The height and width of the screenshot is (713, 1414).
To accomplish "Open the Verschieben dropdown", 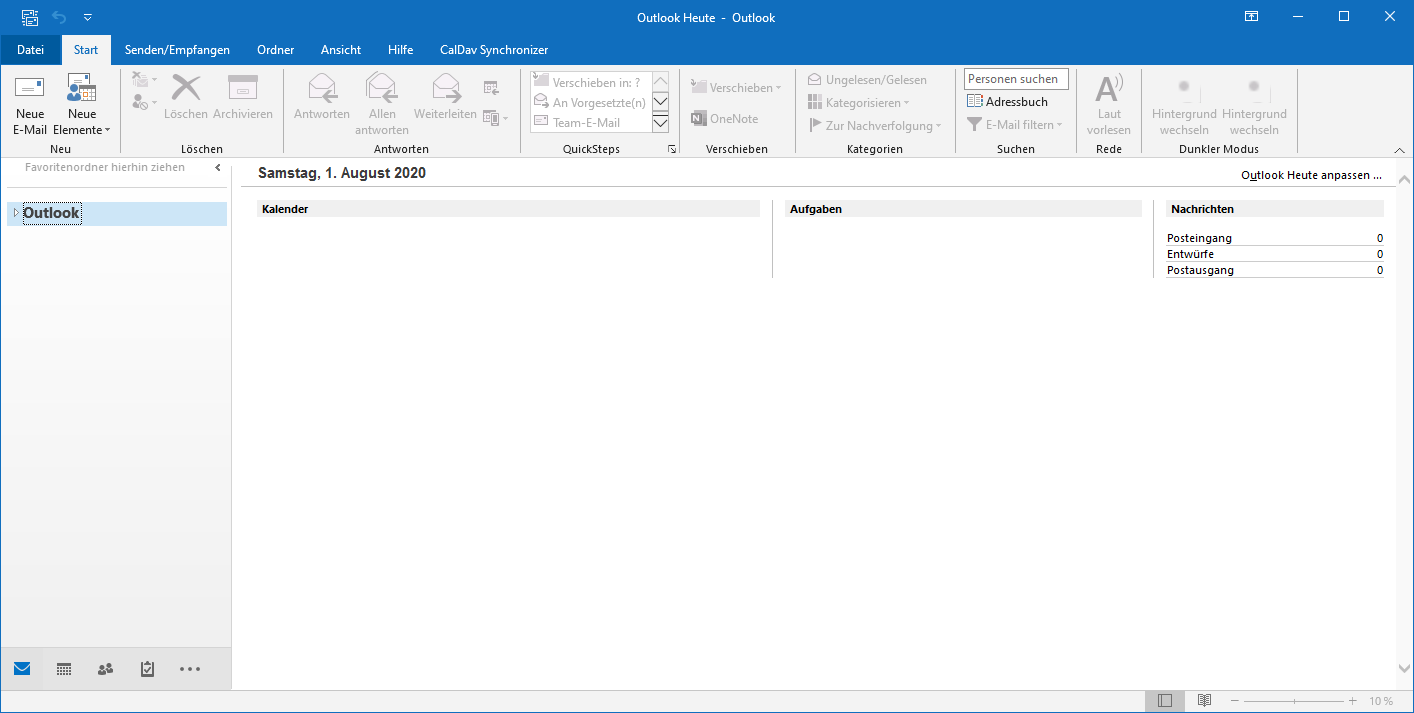I will pos(736,88).
